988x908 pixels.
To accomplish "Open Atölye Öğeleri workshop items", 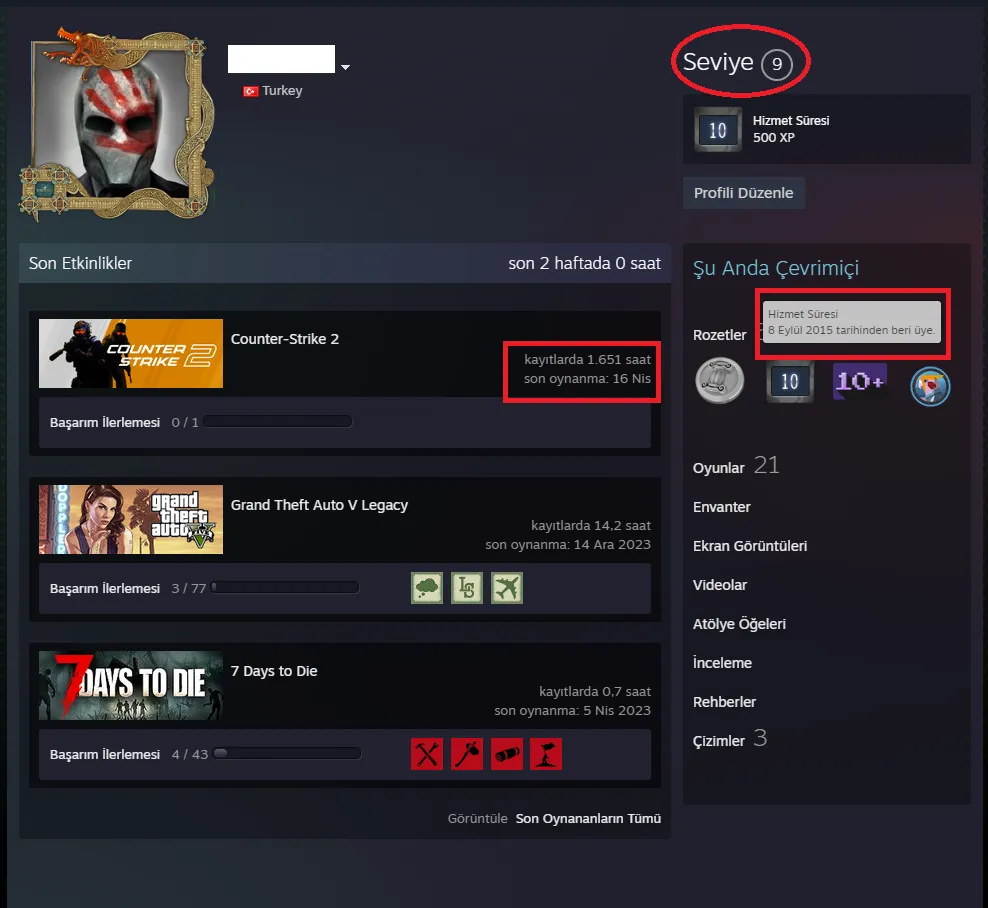I will point(739,624).
